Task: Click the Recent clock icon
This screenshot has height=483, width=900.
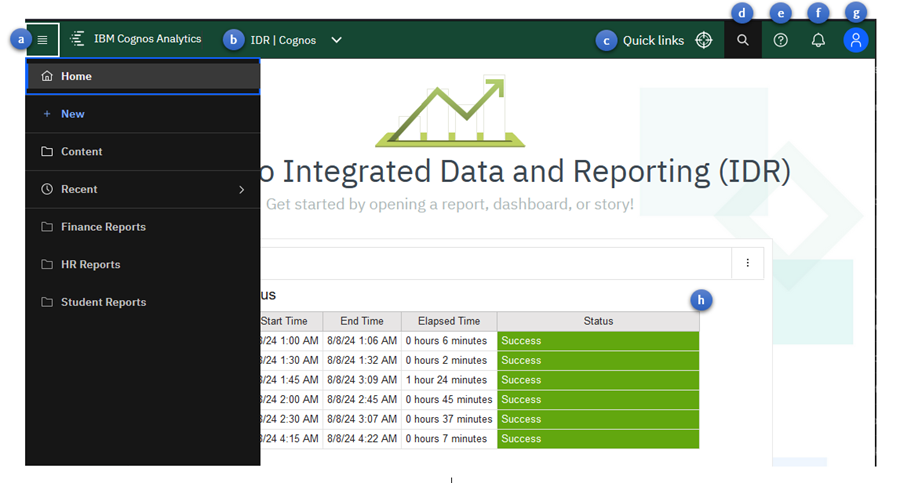Action: pos(47,189)
